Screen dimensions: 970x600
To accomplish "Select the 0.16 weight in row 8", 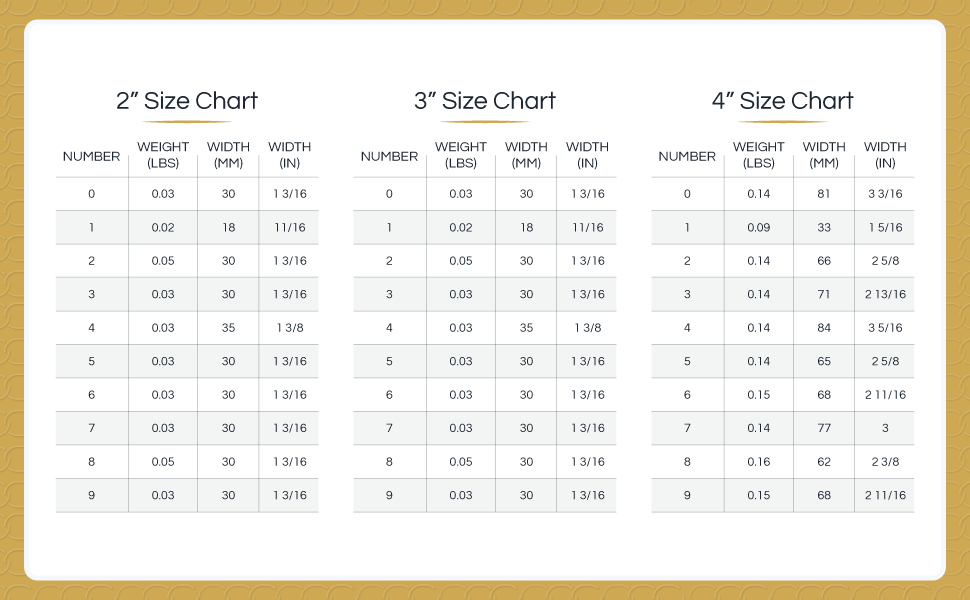I will click(x=759, y=462).
